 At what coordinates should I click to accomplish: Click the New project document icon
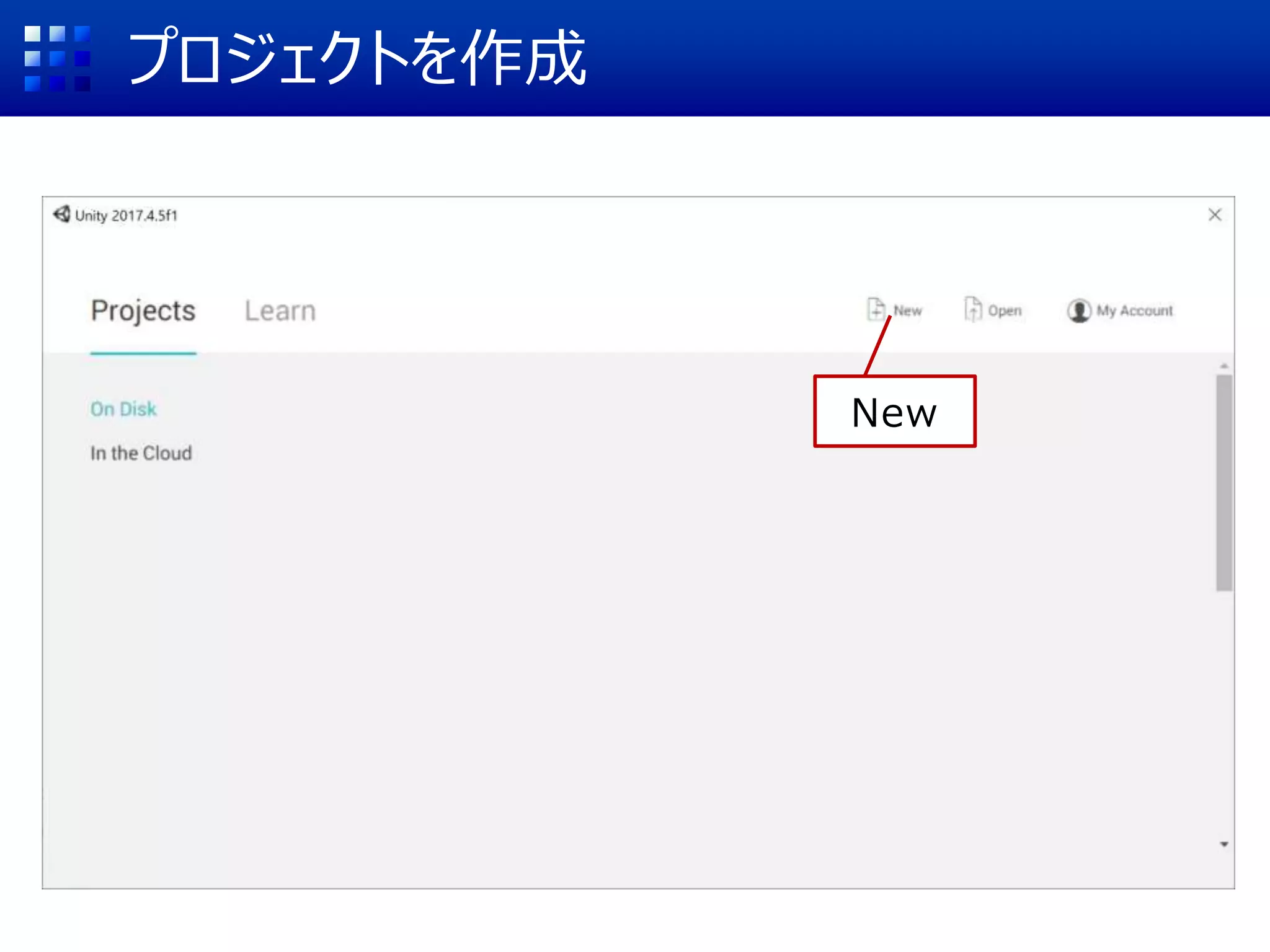coord(876,309)
